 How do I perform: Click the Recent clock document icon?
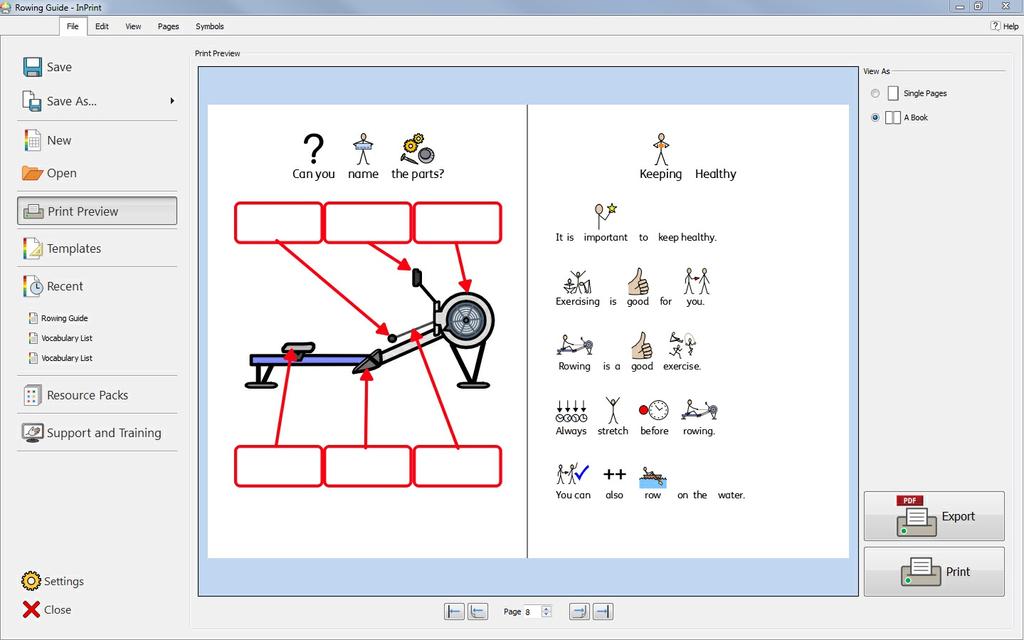point(32,286)
